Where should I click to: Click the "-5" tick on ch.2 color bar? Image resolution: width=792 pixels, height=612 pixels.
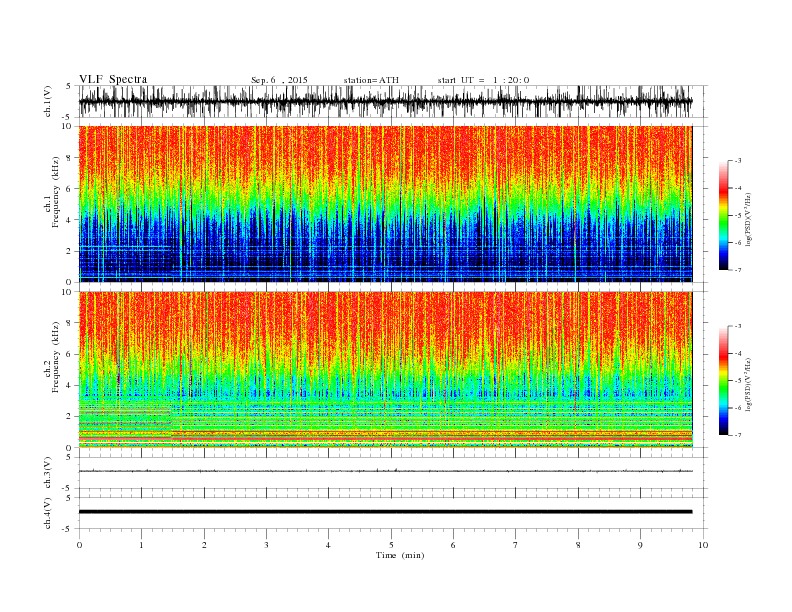tap(738, 381)
